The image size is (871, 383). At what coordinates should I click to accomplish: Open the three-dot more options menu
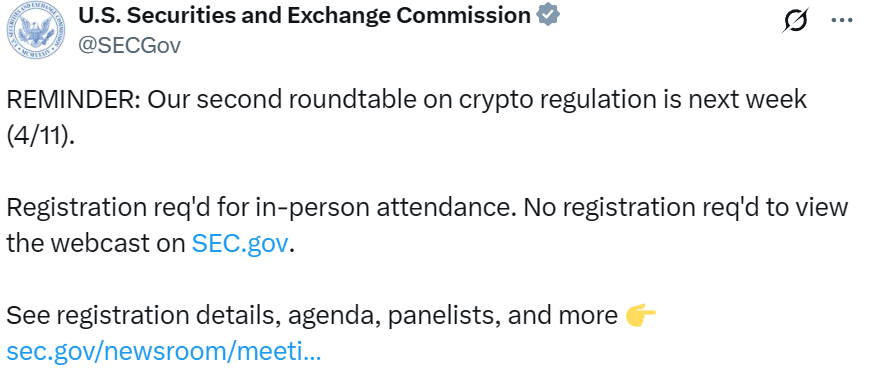click(x=842, y=21)
